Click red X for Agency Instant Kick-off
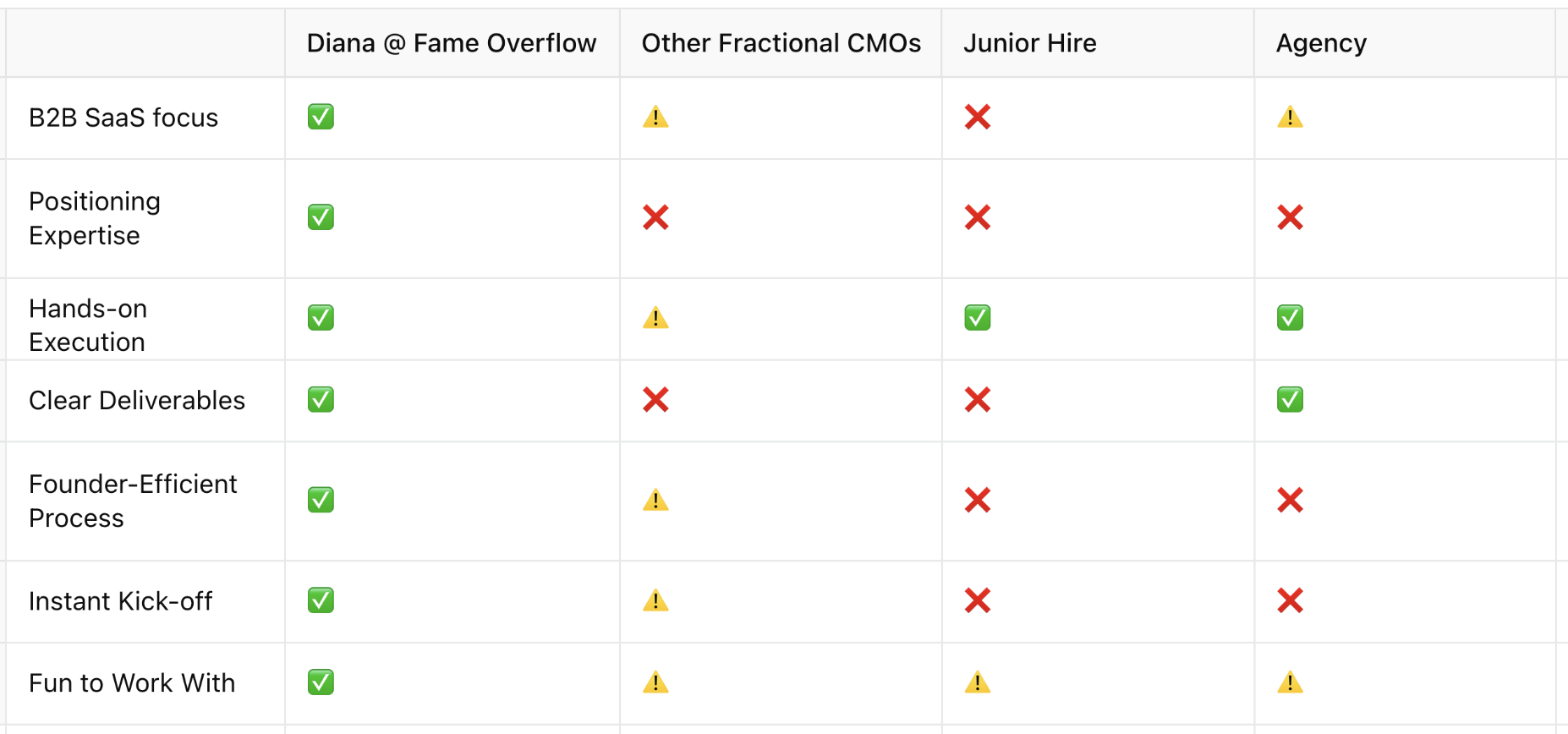Screen dimensions: 1568x734 (x=1290, y=600)
